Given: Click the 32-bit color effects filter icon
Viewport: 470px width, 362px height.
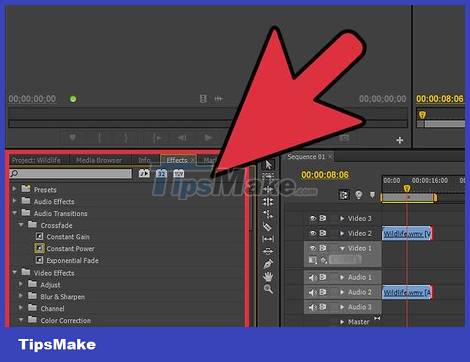Looking at the screenshot, I should (162, 173).
